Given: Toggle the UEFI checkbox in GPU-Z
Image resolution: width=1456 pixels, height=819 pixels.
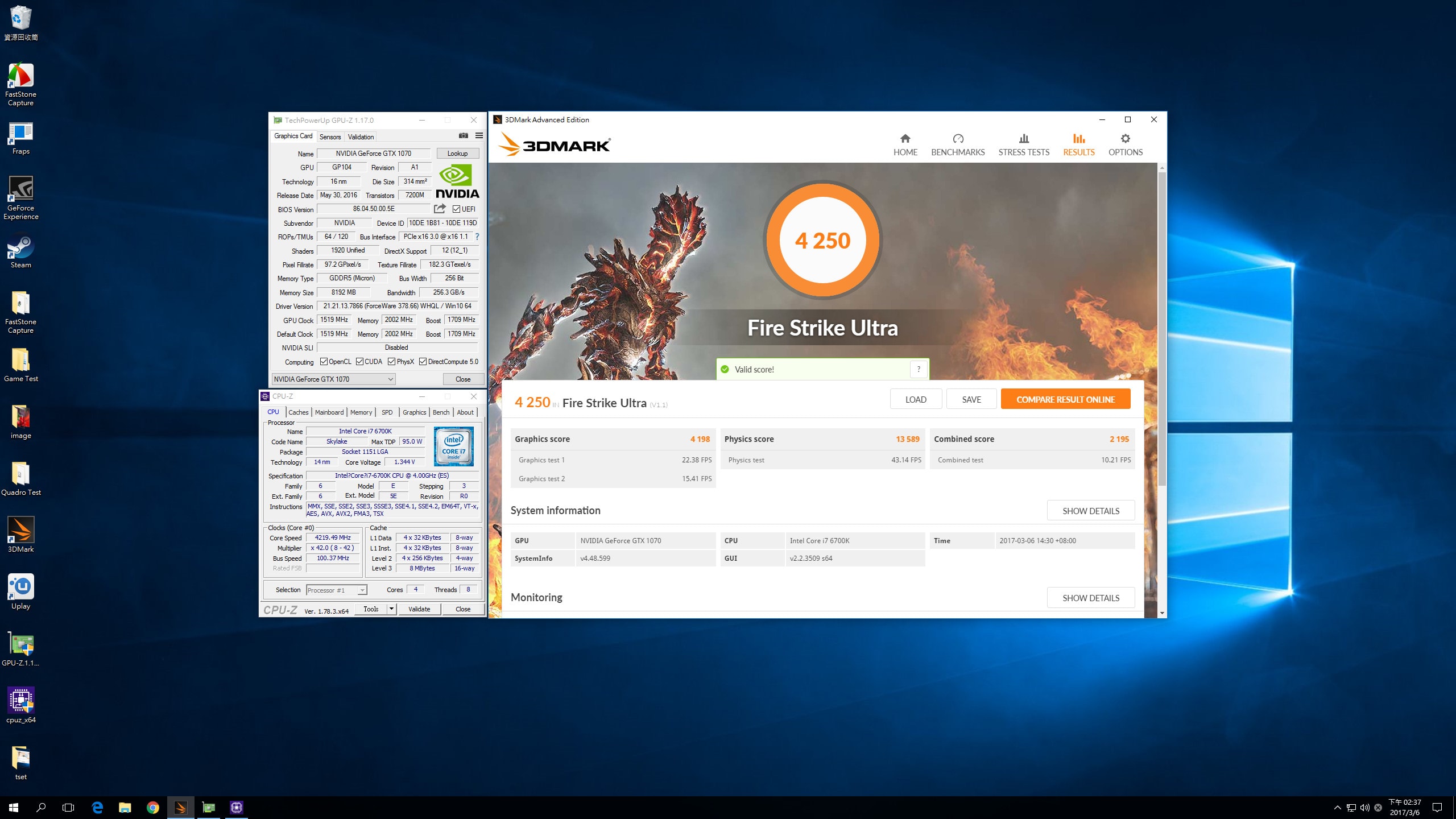Looking at the screenshot, I should (x=456, y=209).
